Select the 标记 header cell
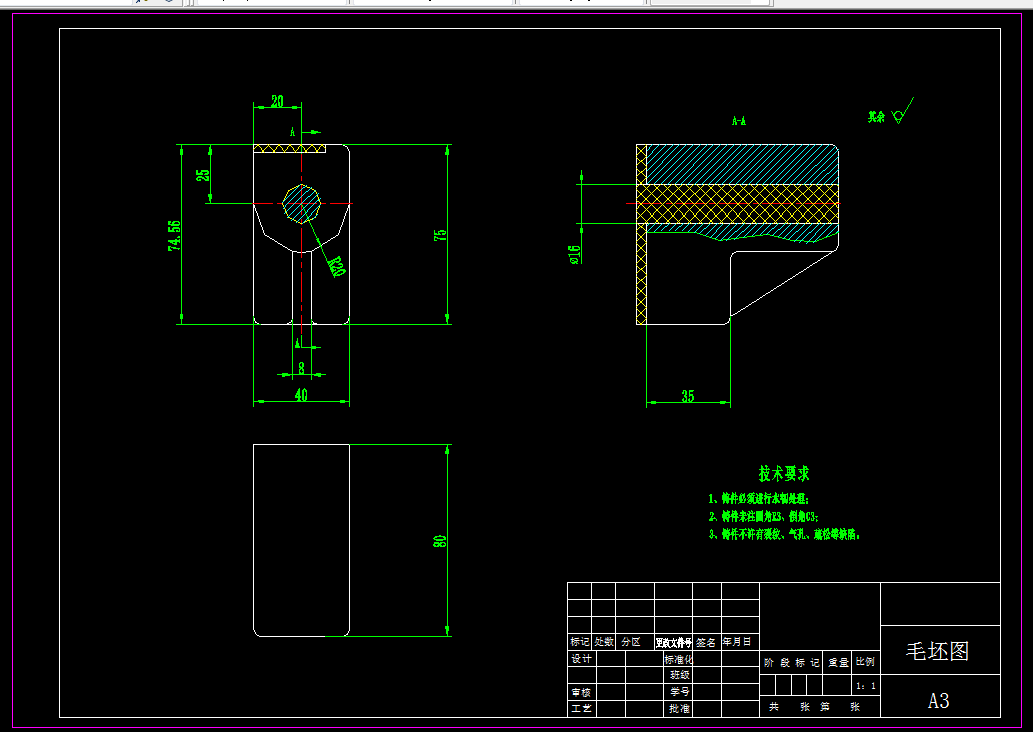This screenshot has height=732, width=1033. click(x=580, y=641)
